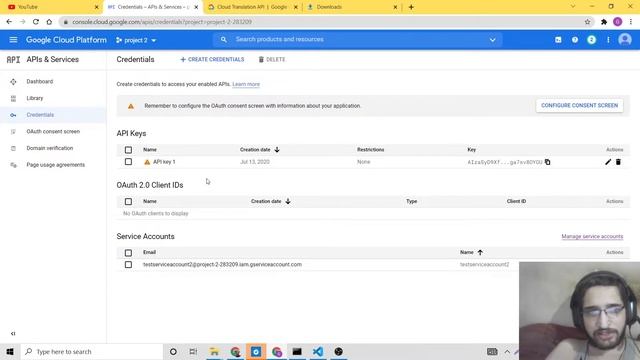Go back in the browser
This screenshot has height=360, width=640.
coord(9,22)
